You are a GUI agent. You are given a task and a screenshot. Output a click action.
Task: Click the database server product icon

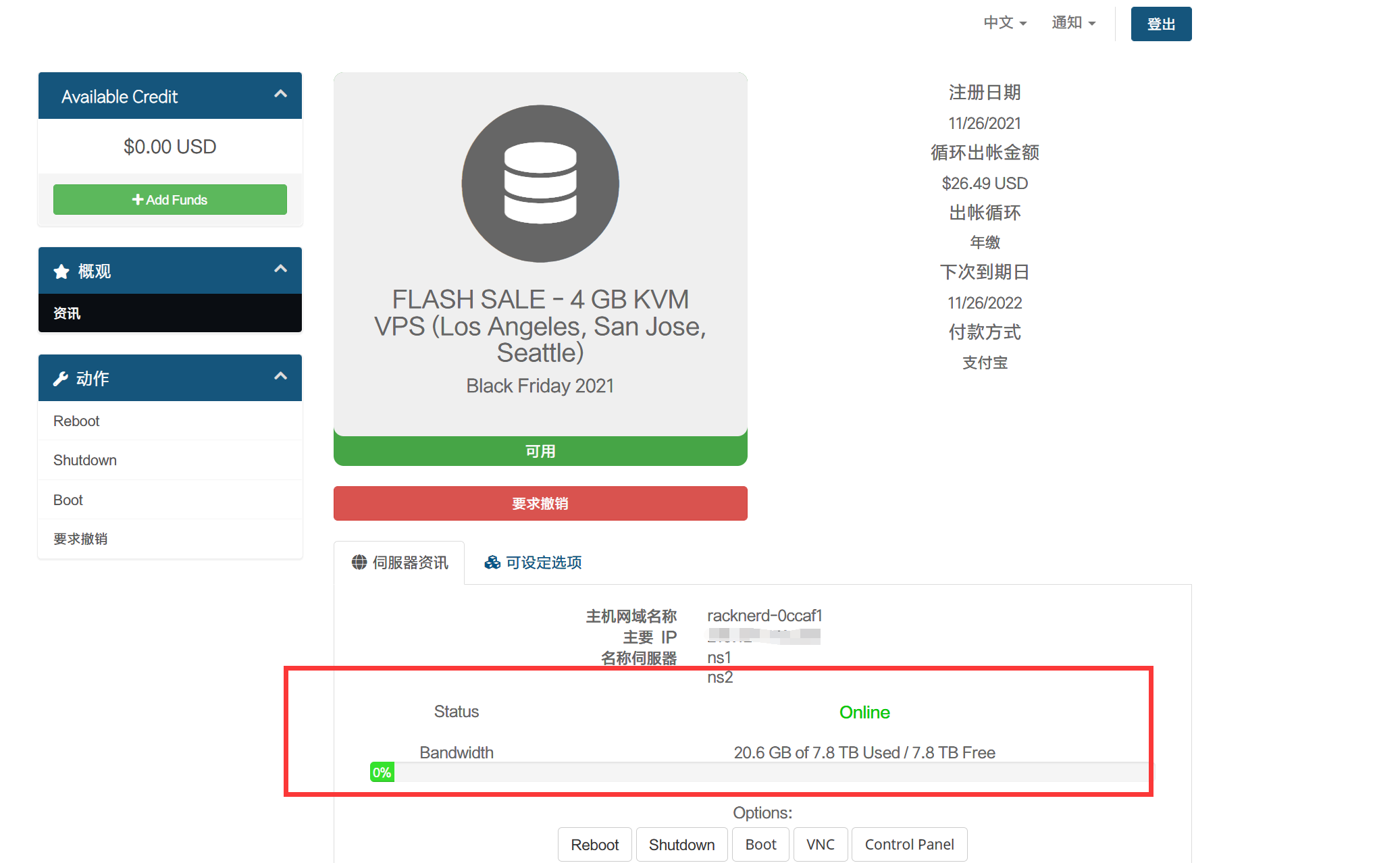click(x=540, y=183)
